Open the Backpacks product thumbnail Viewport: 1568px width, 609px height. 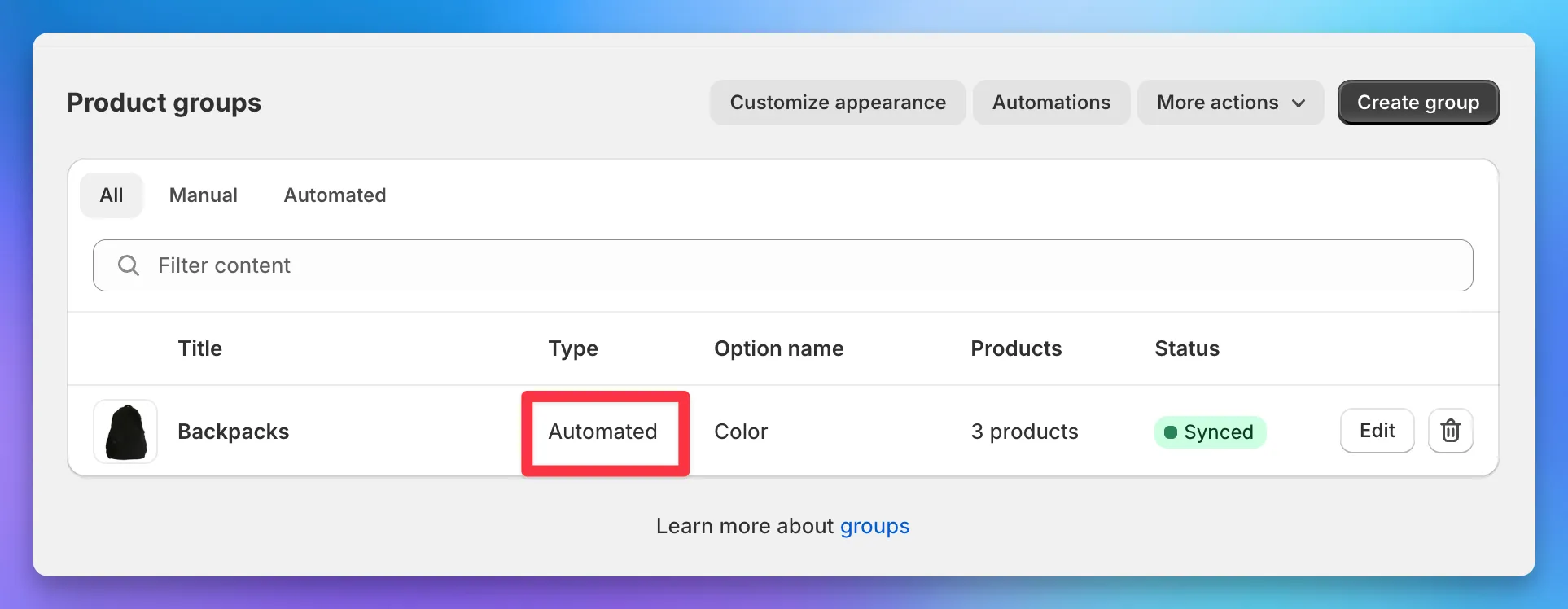pos(125,432)
